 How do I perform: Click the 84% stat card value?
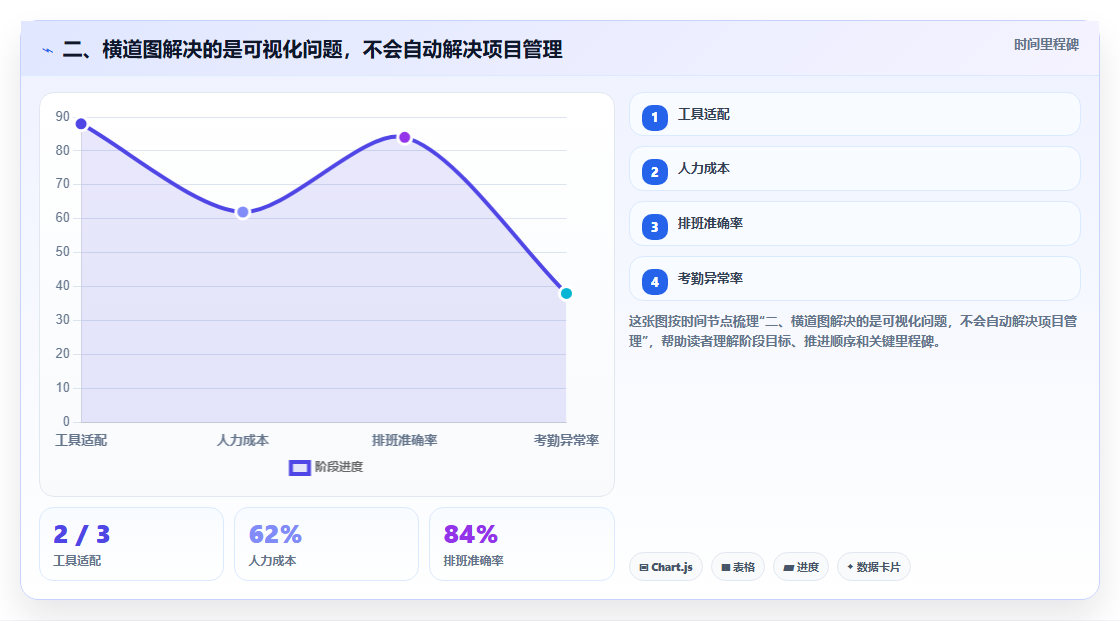click(x=470, y=534)
